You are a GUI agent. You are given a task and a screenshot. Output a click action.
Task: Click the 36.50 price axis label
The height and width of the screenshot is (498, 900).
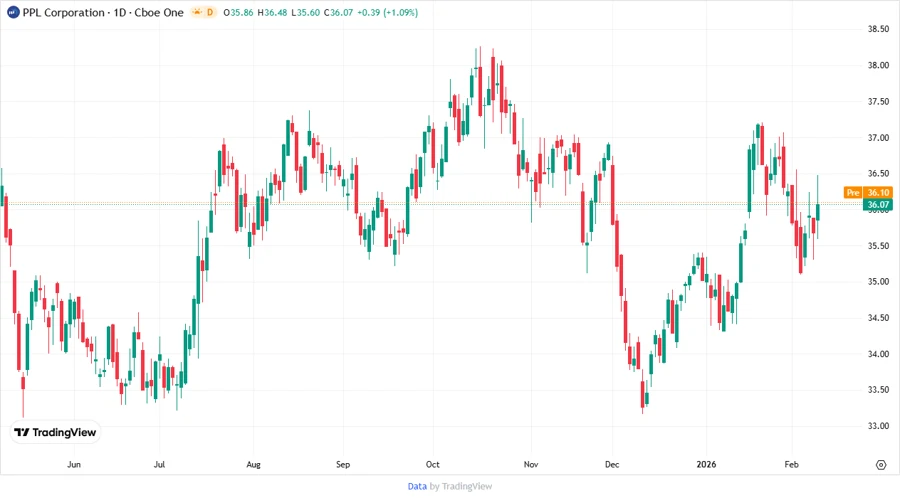click(878, 173)
